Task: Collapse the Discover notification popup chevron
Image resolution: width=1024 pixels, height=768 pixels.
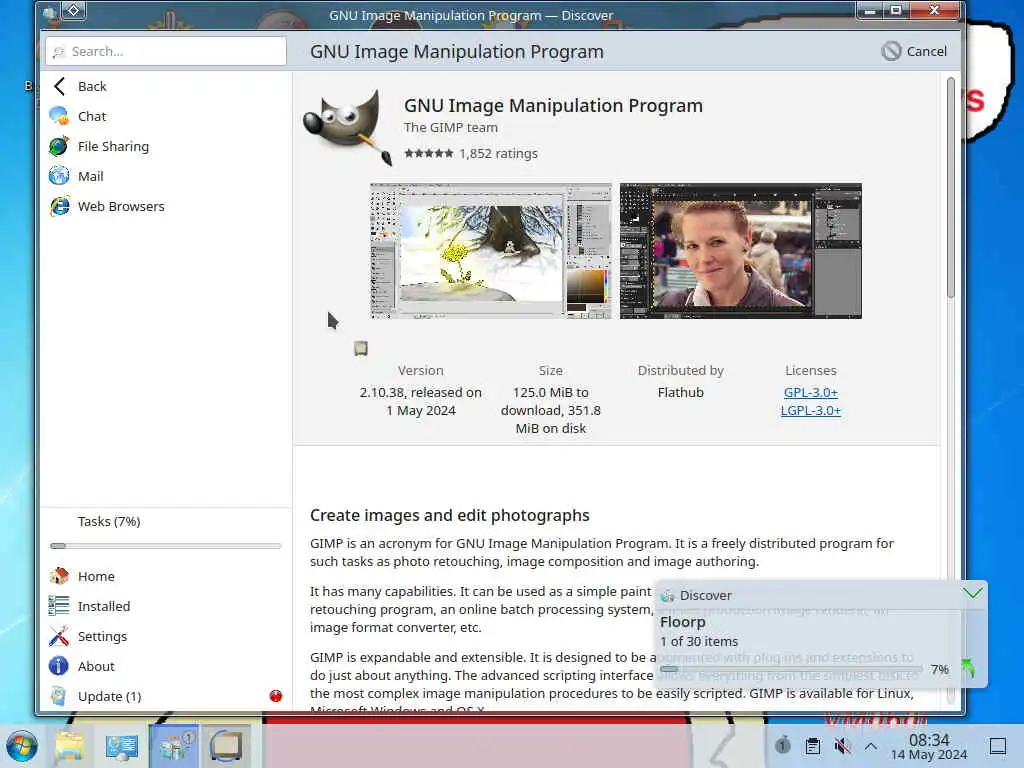Action: 972,593
